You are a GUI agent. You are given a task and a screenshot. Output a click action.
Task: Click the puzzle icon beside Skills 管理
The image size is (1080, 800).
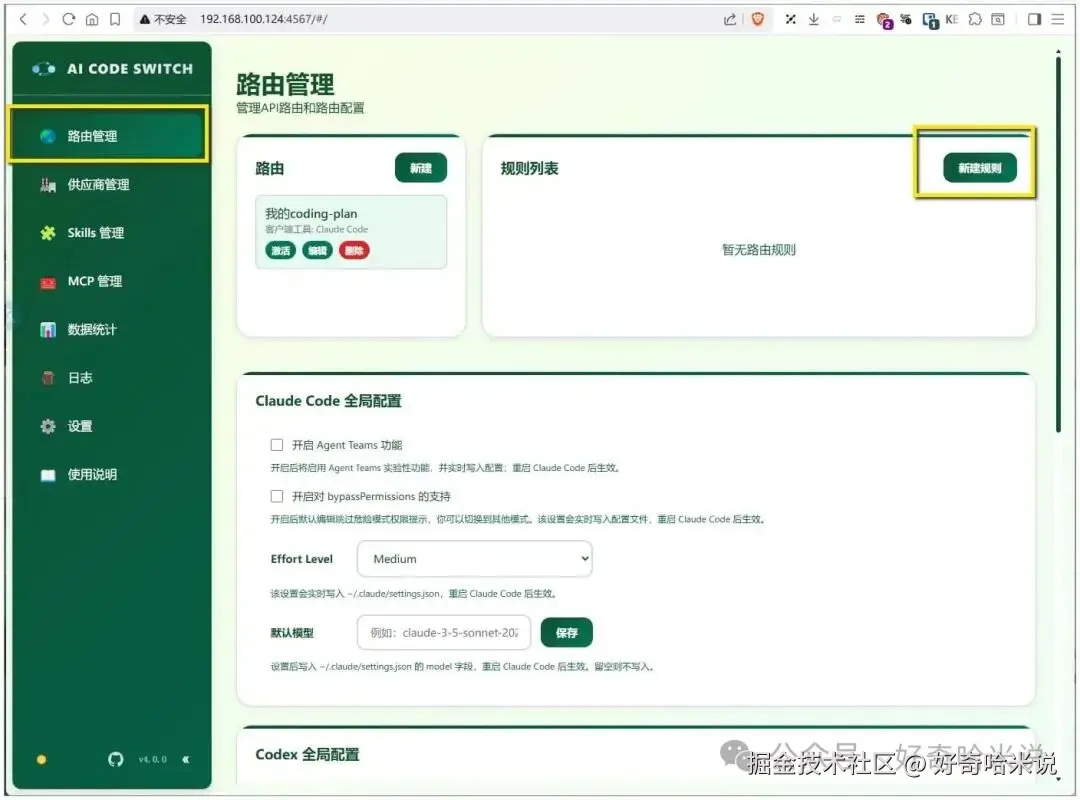[x=48, y=233]
